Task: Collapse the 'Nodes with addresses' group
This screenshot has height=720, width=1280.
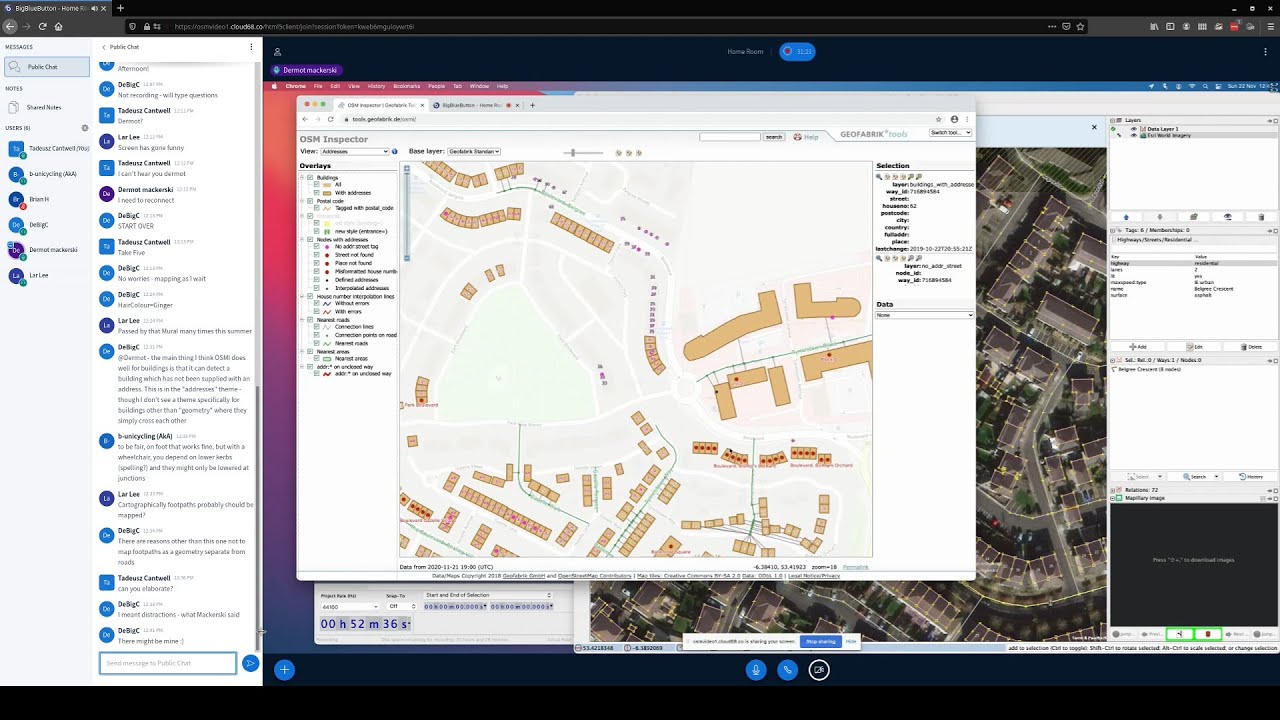Action: [303, 240]
